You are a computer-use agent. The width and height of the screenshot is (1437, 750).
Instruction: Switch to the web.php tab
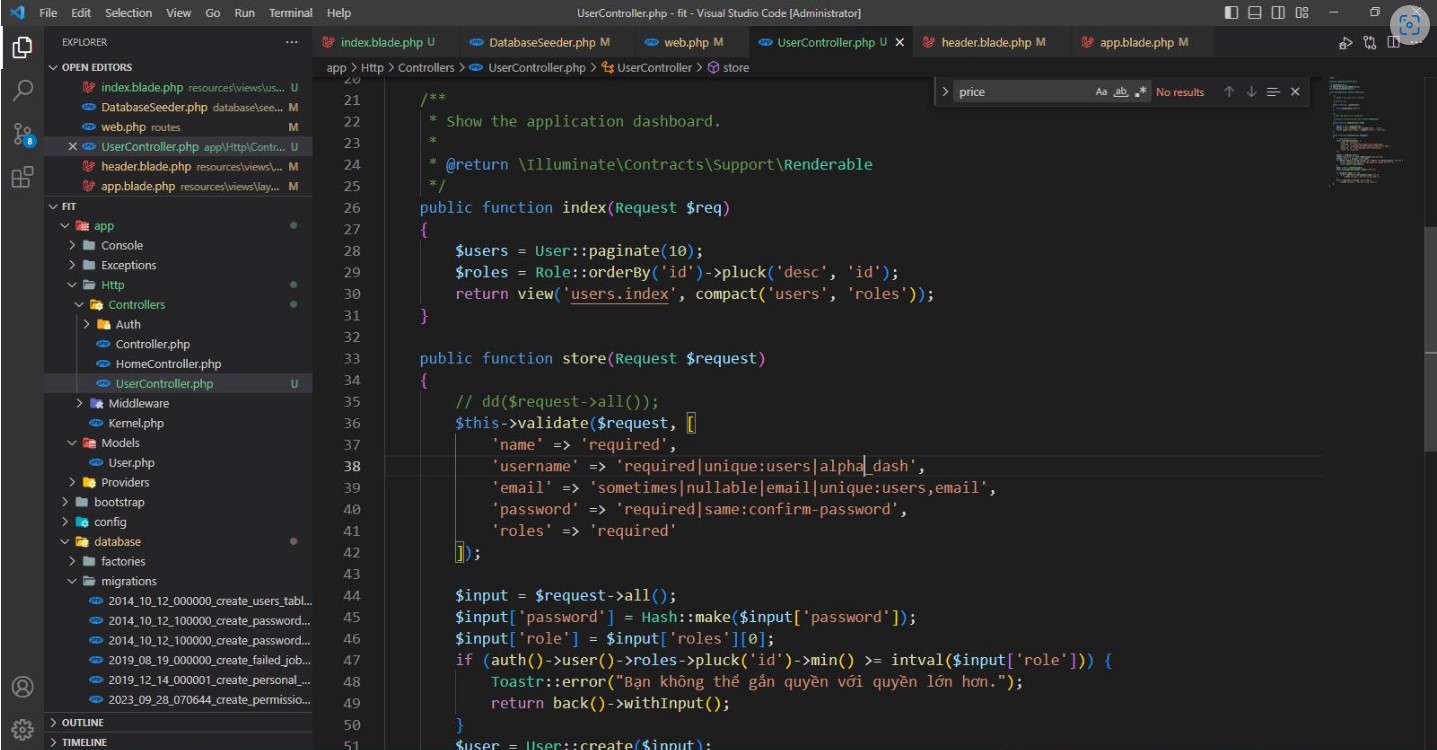click(x=686, y=43)
